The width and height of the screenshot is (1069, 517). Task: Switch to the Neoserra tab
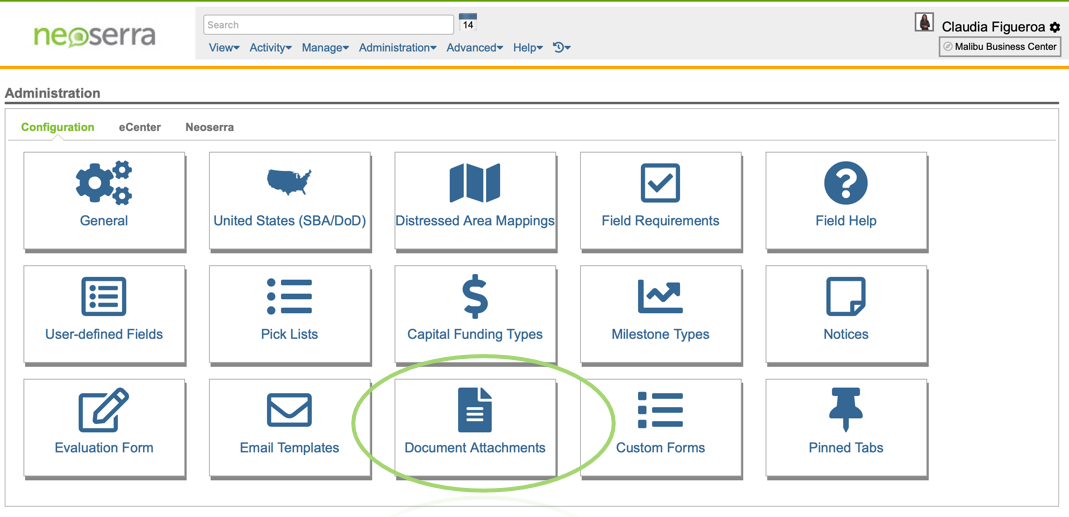point(209,127)
